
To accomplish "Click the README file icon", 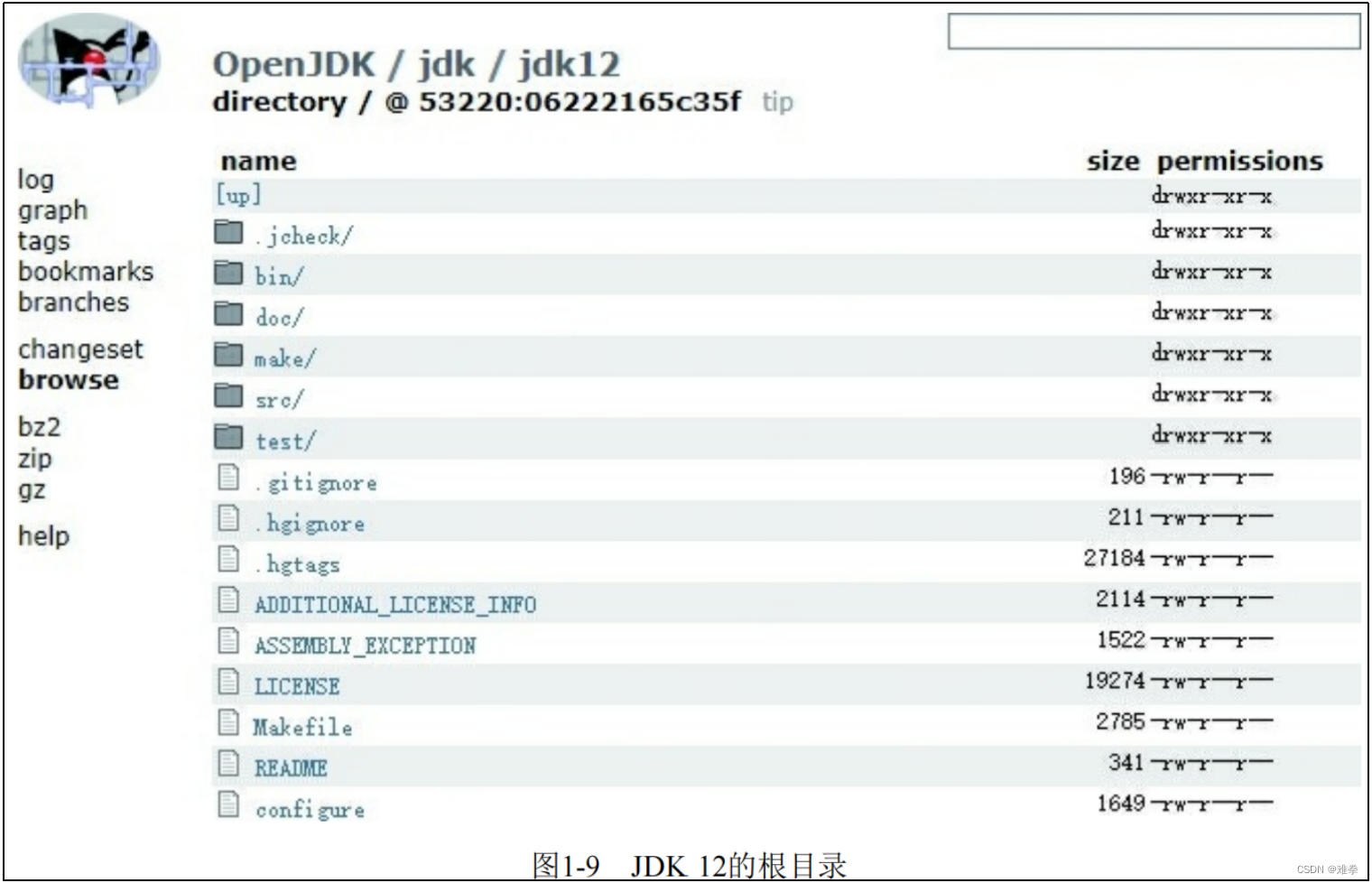I will 227,762.
